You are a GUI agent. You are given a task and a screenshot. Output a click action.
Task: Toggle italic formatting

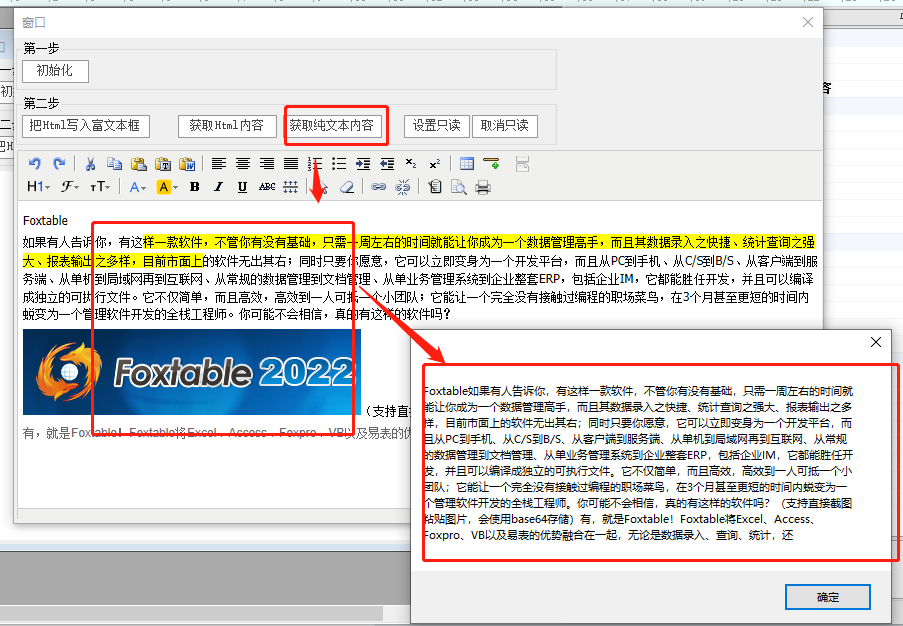[x=218, y=187]
